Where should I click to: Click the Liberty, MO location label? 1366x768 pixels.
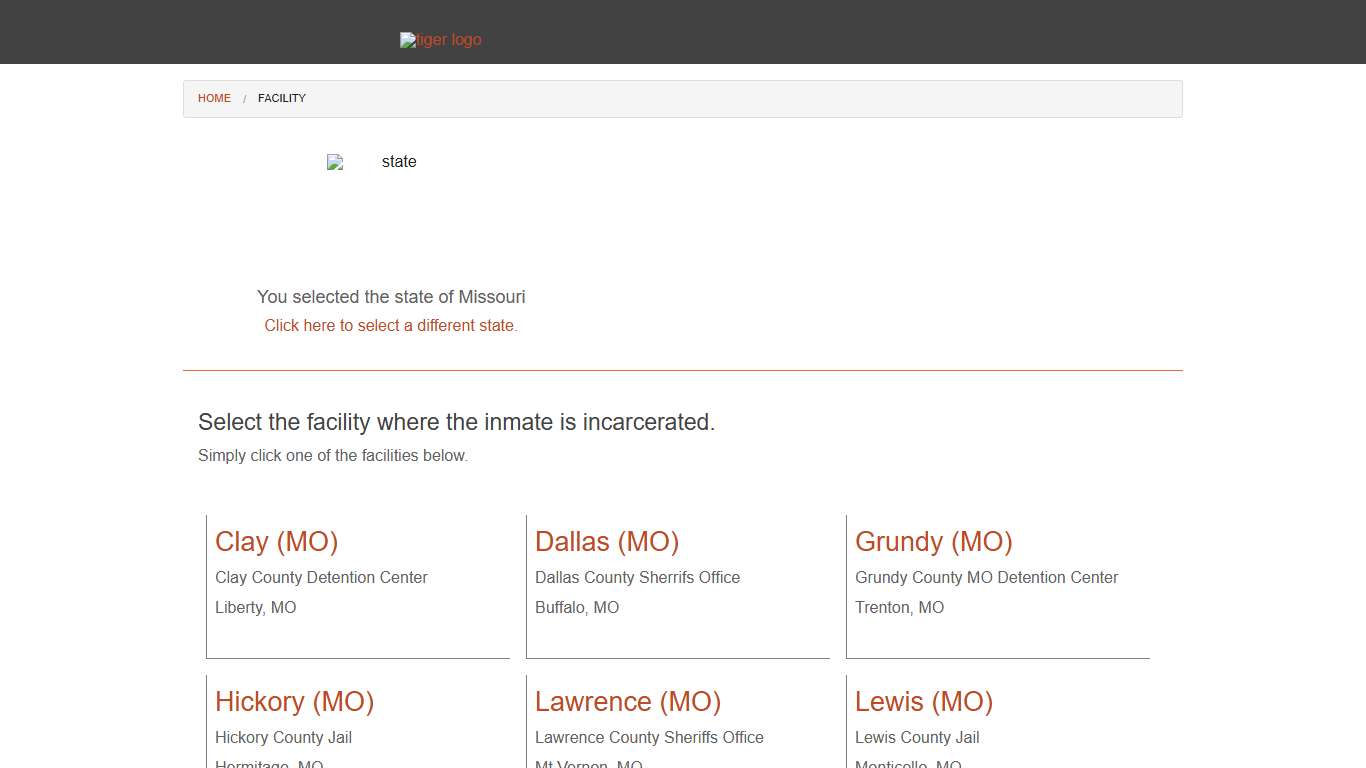click(255, 607)
